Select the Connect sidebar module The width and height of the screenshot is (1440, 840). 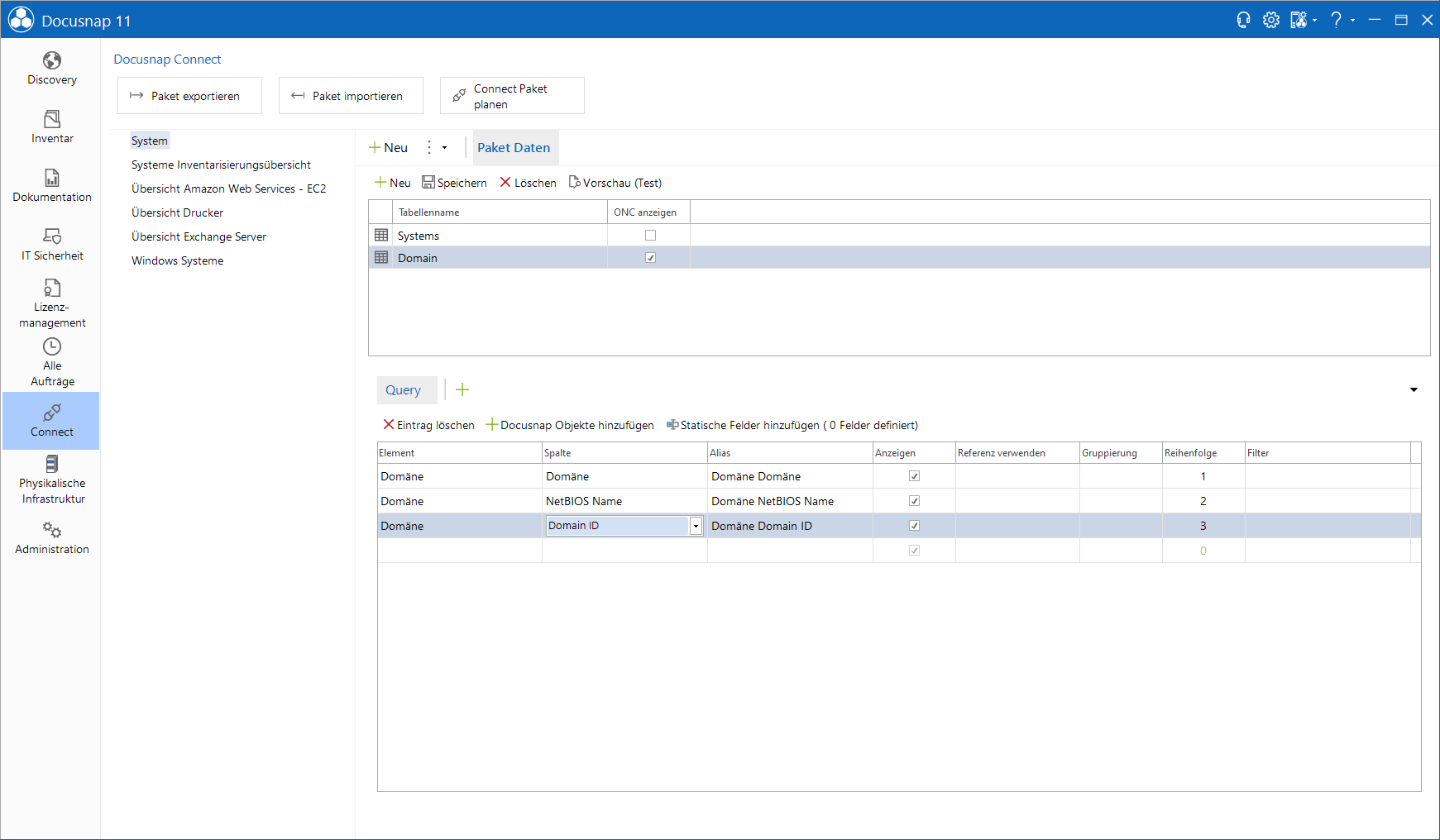pyautogui.click(x=51, y=421)
